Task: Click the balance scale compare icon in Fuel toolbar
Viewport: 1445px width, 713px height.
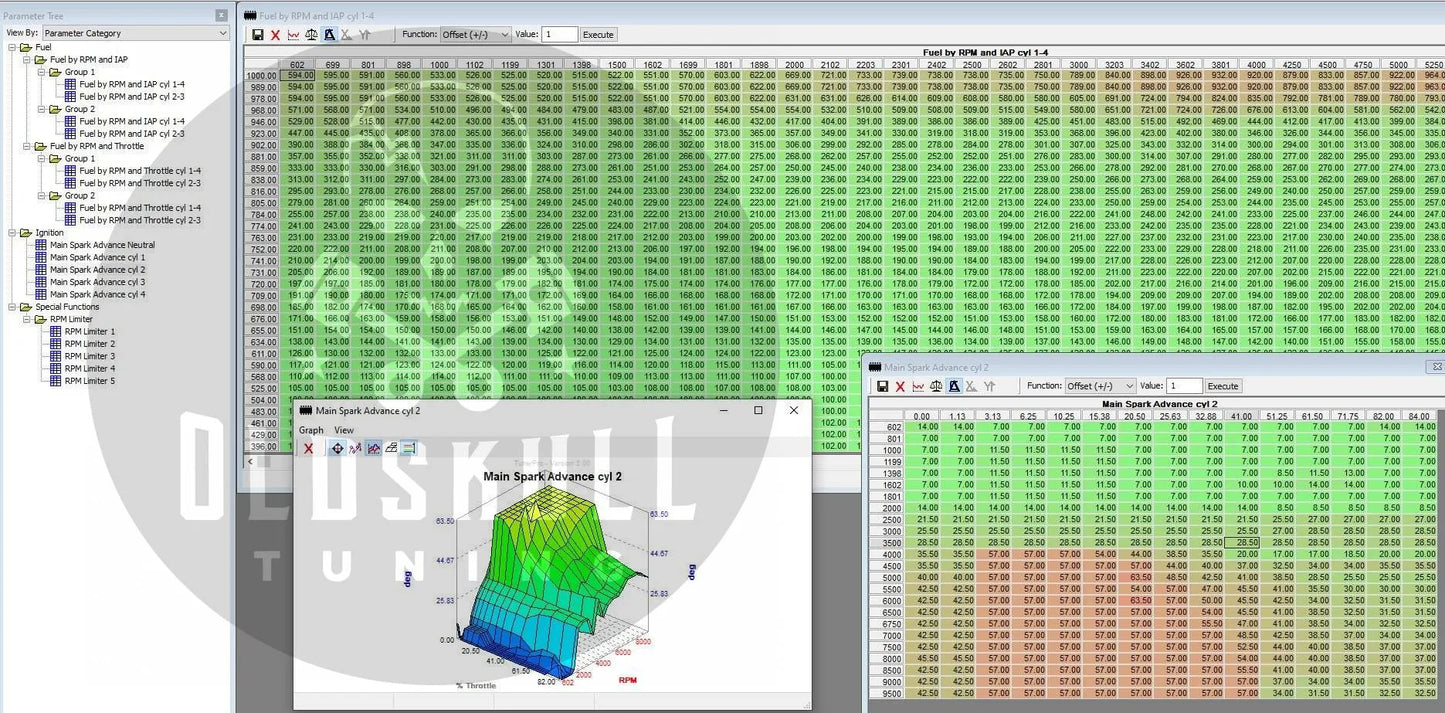Action: [311, 35]
